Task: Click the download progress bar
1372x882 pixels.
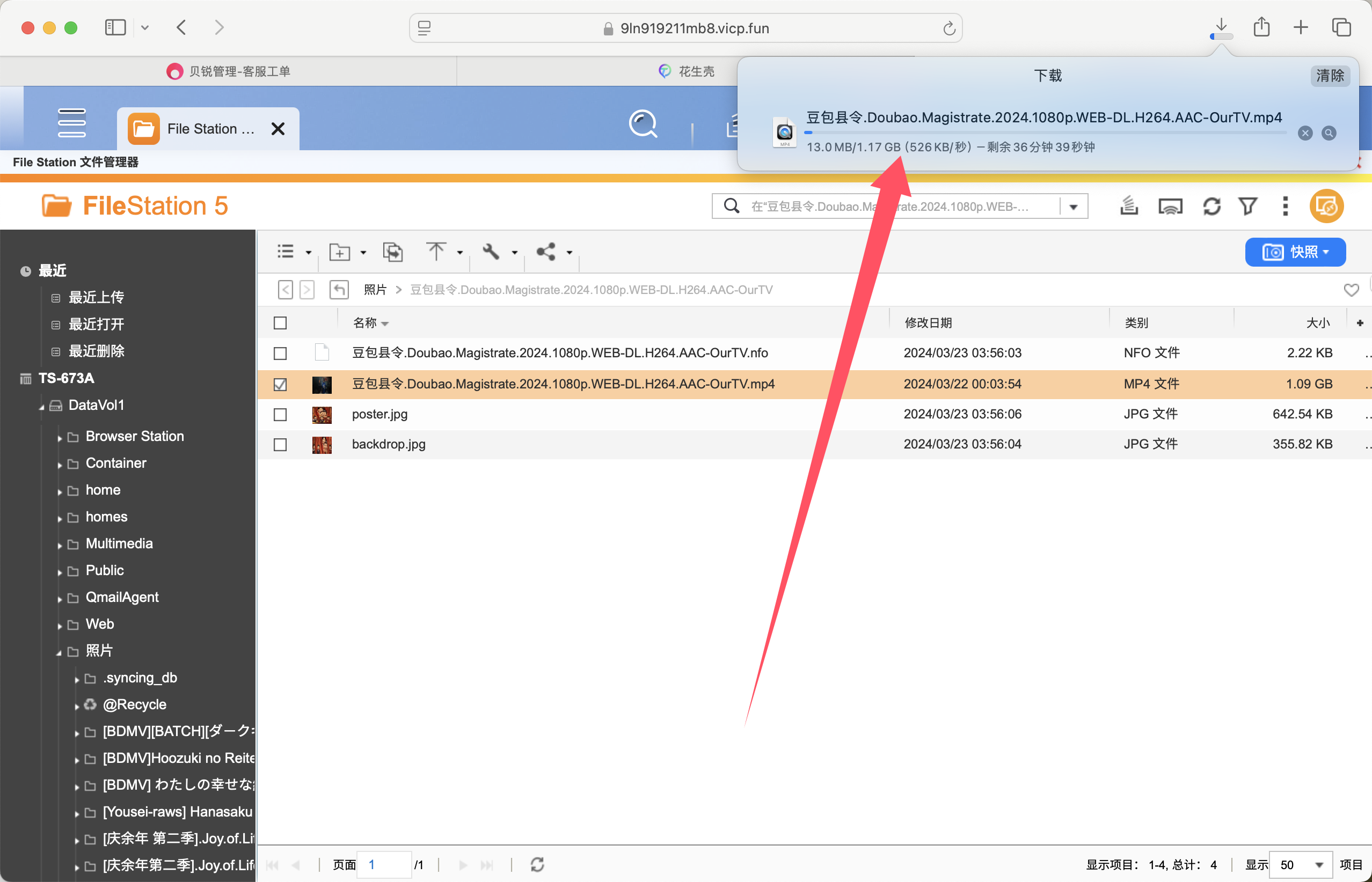Action: (x=1046, y=133)
